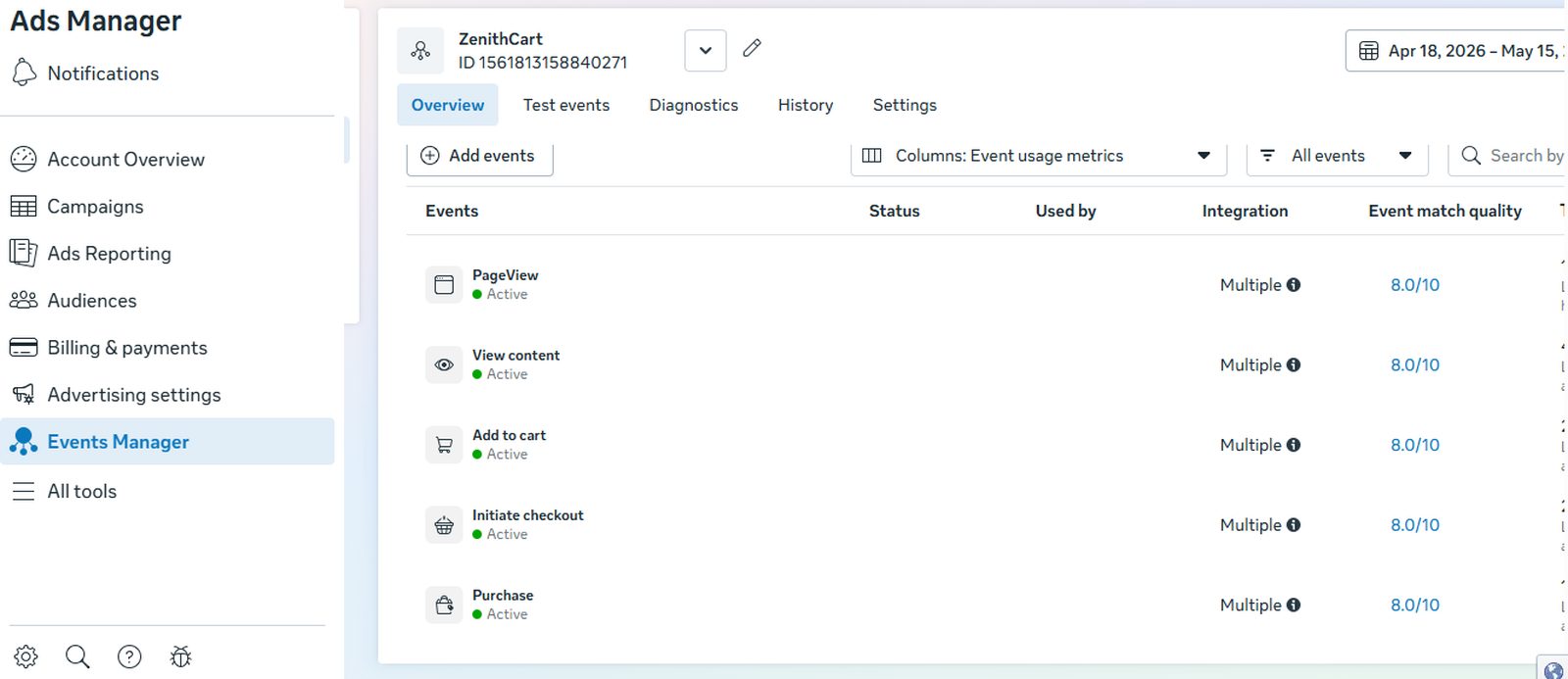Show View content integration info icon
This screenshot has width=1568, height=679.
coord(1294,365)
